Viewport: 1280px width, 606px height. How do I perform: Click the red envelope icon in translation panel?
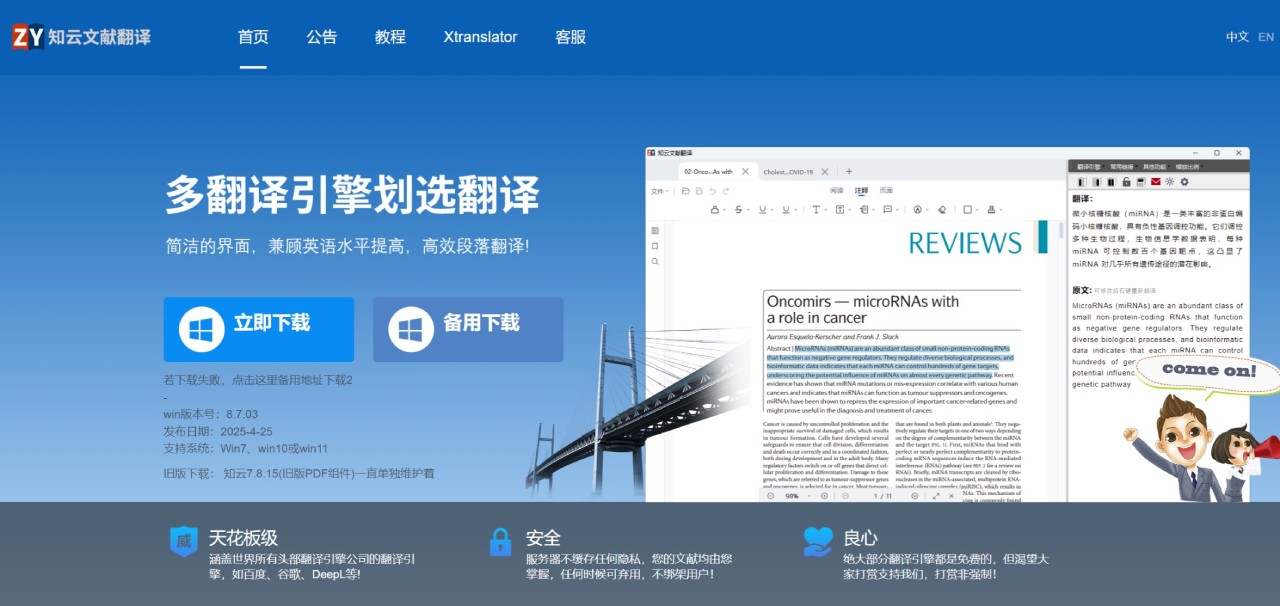click(x=1155, y=181)
